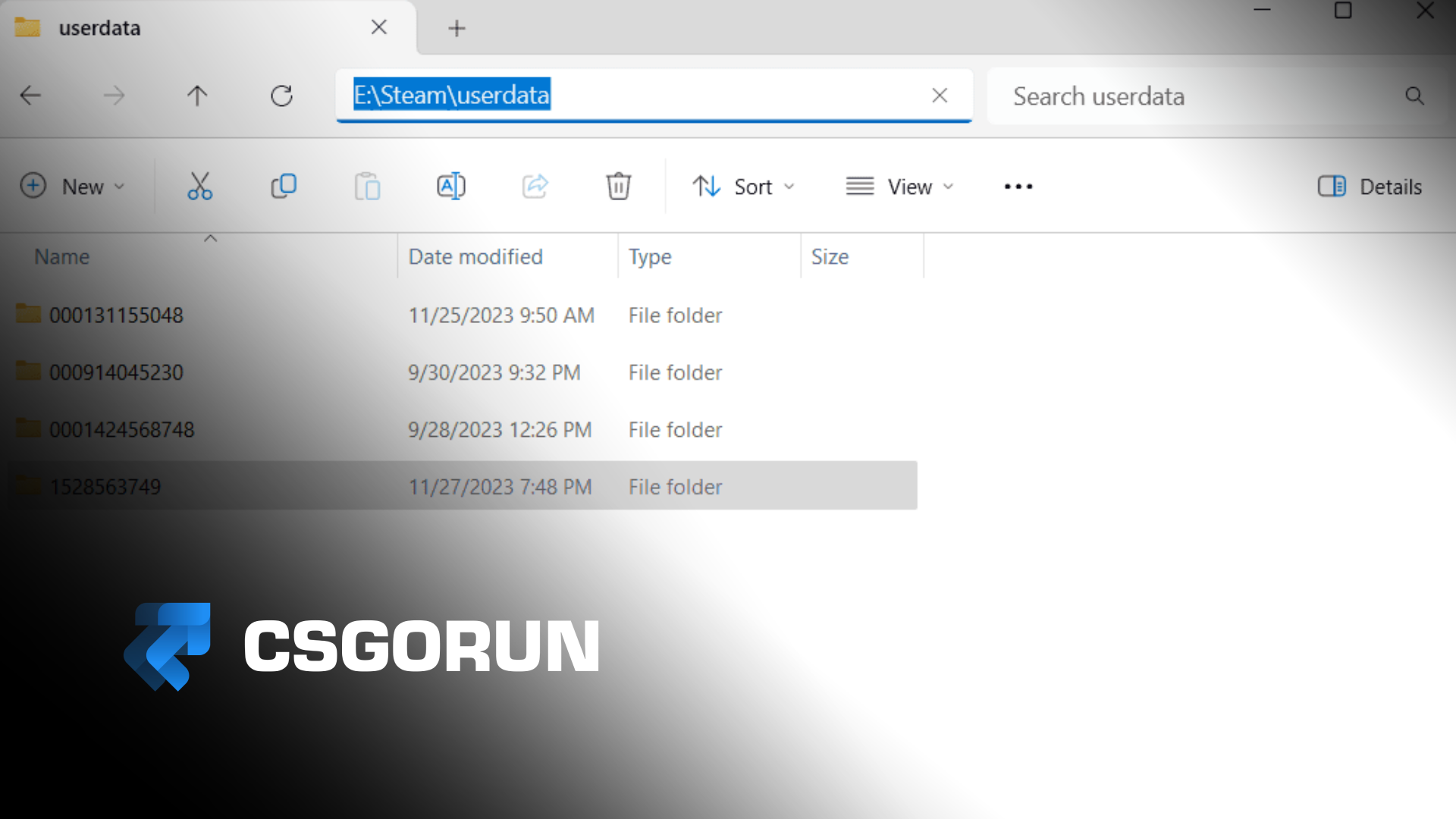This screenshot has height=819, width=1456.
Task: Click the Rename icon
Action: point(451,186)
